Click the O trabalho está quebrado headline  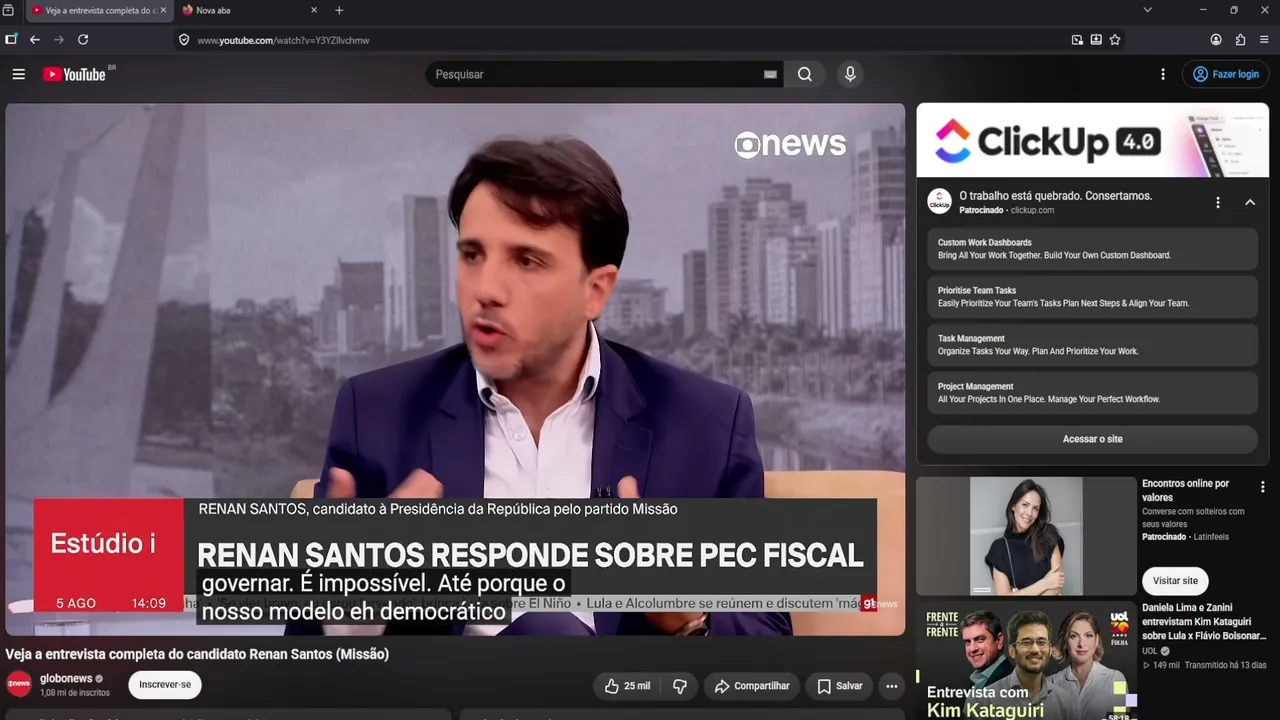1056,196
